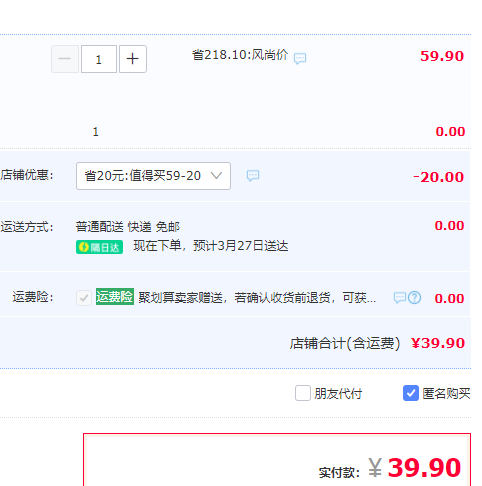482x486 pixels.
Task: Click the dropdown chevron arrow for 值得买59-20
Action: pos(216,176)
